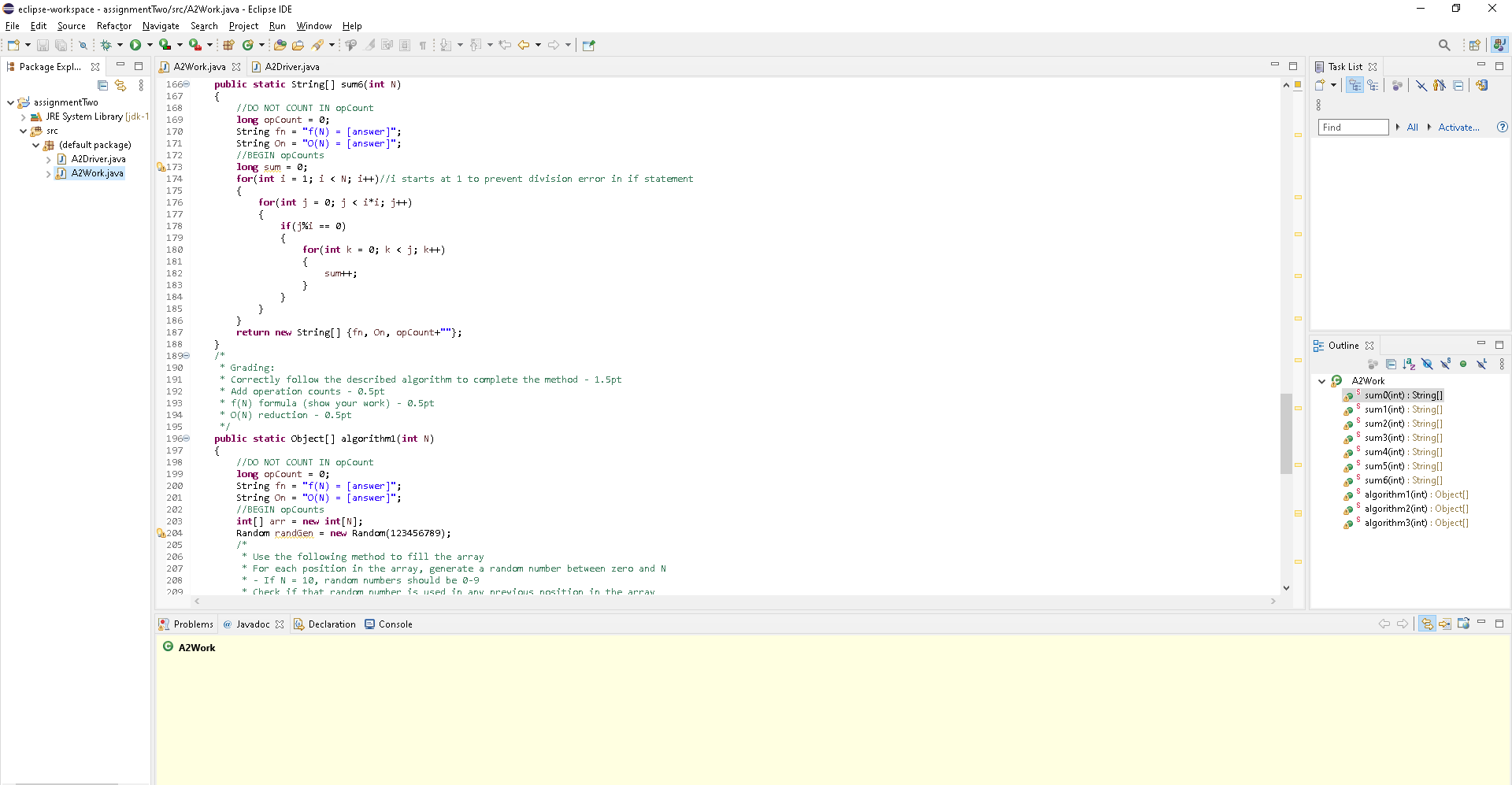This screenshot has width=1512, height=785.
Task: Click the Pin Editor icon
Action: click(x=588, y=45)
